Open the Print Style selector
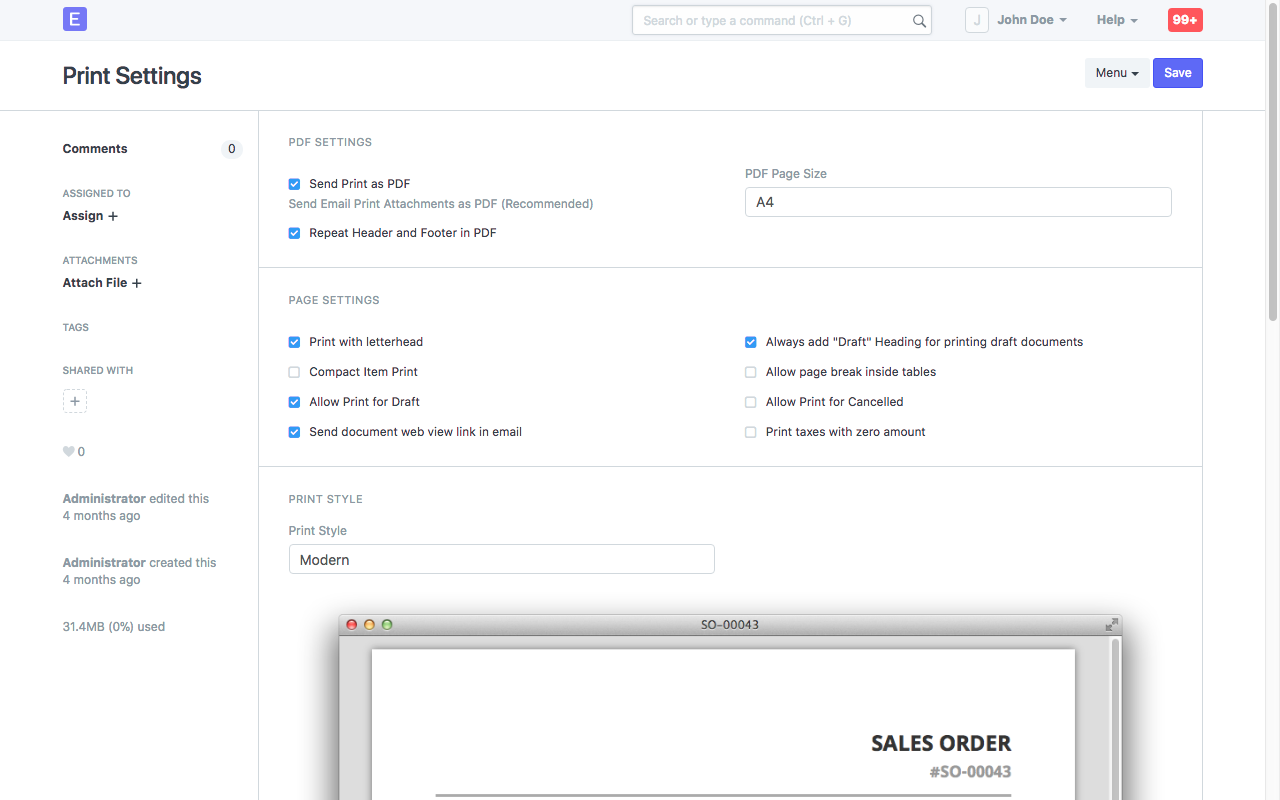The width and height of the screenshot is (1280, 800). [501, 560]
